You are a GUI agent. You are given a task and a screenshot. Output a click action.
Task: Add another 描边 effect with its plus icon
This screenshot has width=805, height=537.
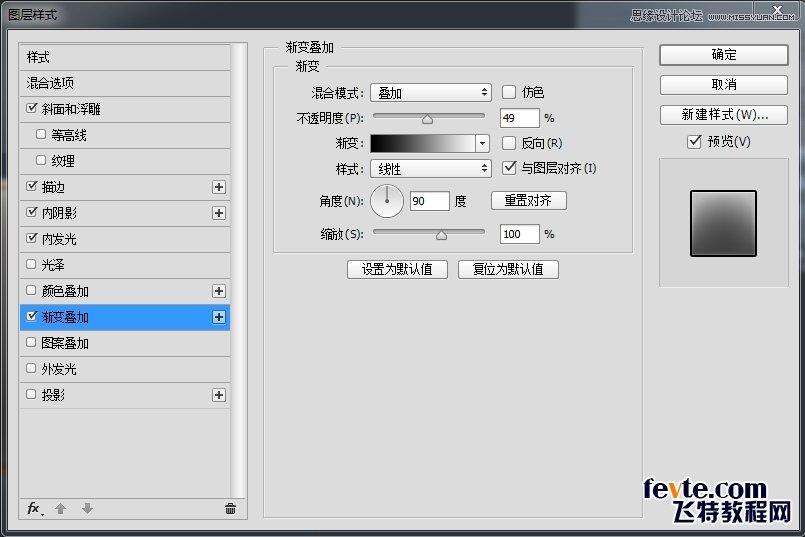[219, 187]
